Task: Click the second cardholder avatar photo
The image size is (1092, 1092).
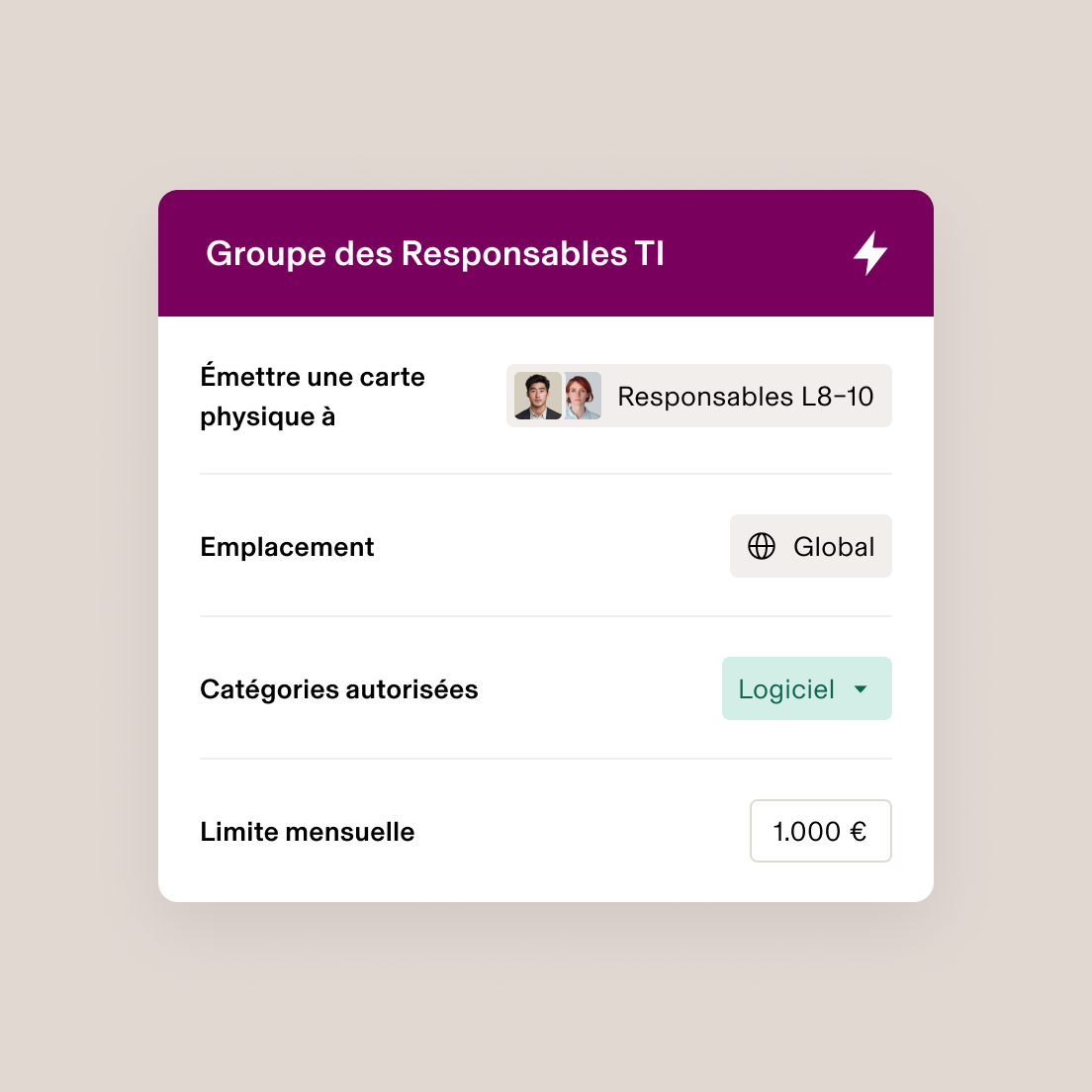Action: click(x=582, y=396)
